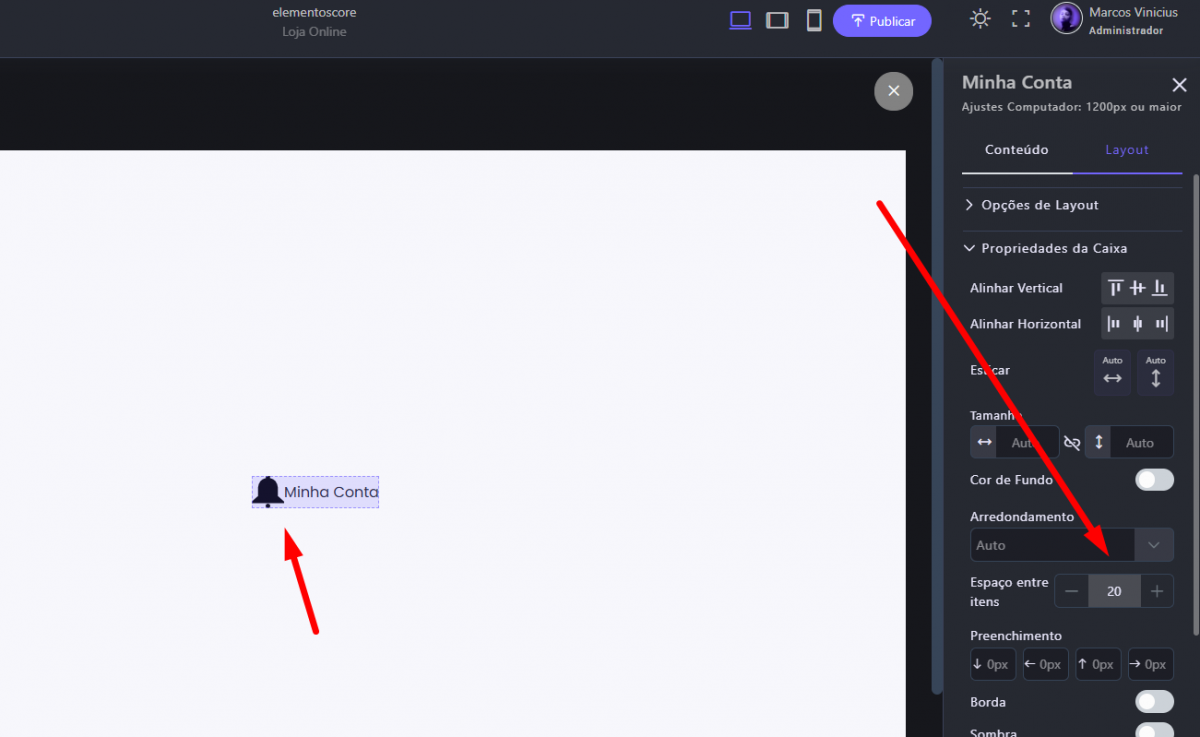The height and width of the screenshot is (737, 1200).
Task: Enter fullscreen mode
Action: click(1021, 19)
